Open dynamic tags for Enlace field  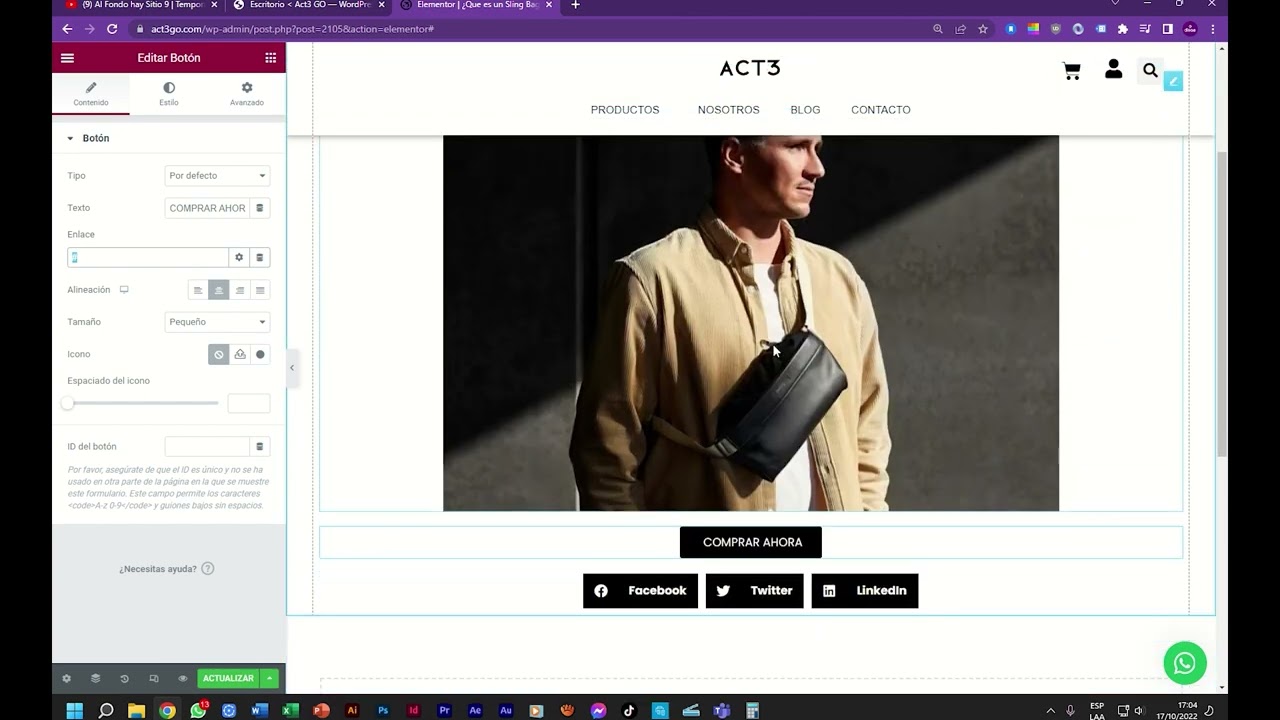[x=260, y=257]
